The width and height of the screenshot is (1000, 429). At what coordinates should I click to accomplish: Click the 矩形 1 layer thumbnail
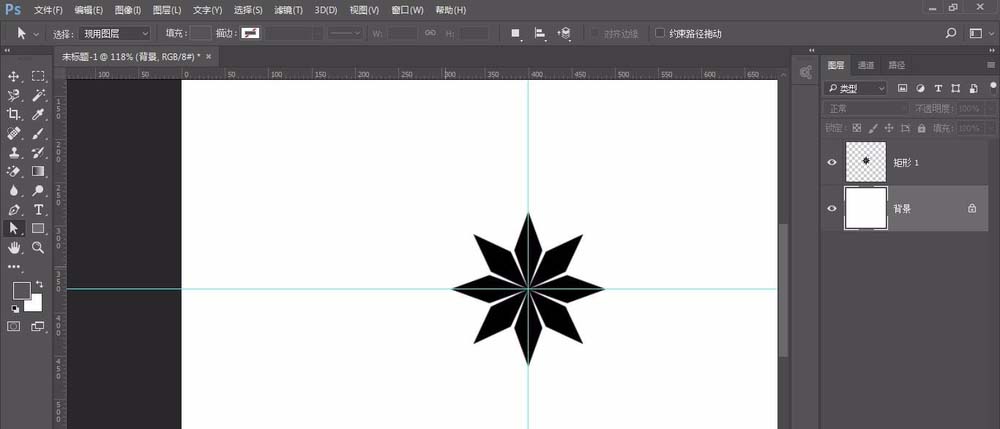865,161
